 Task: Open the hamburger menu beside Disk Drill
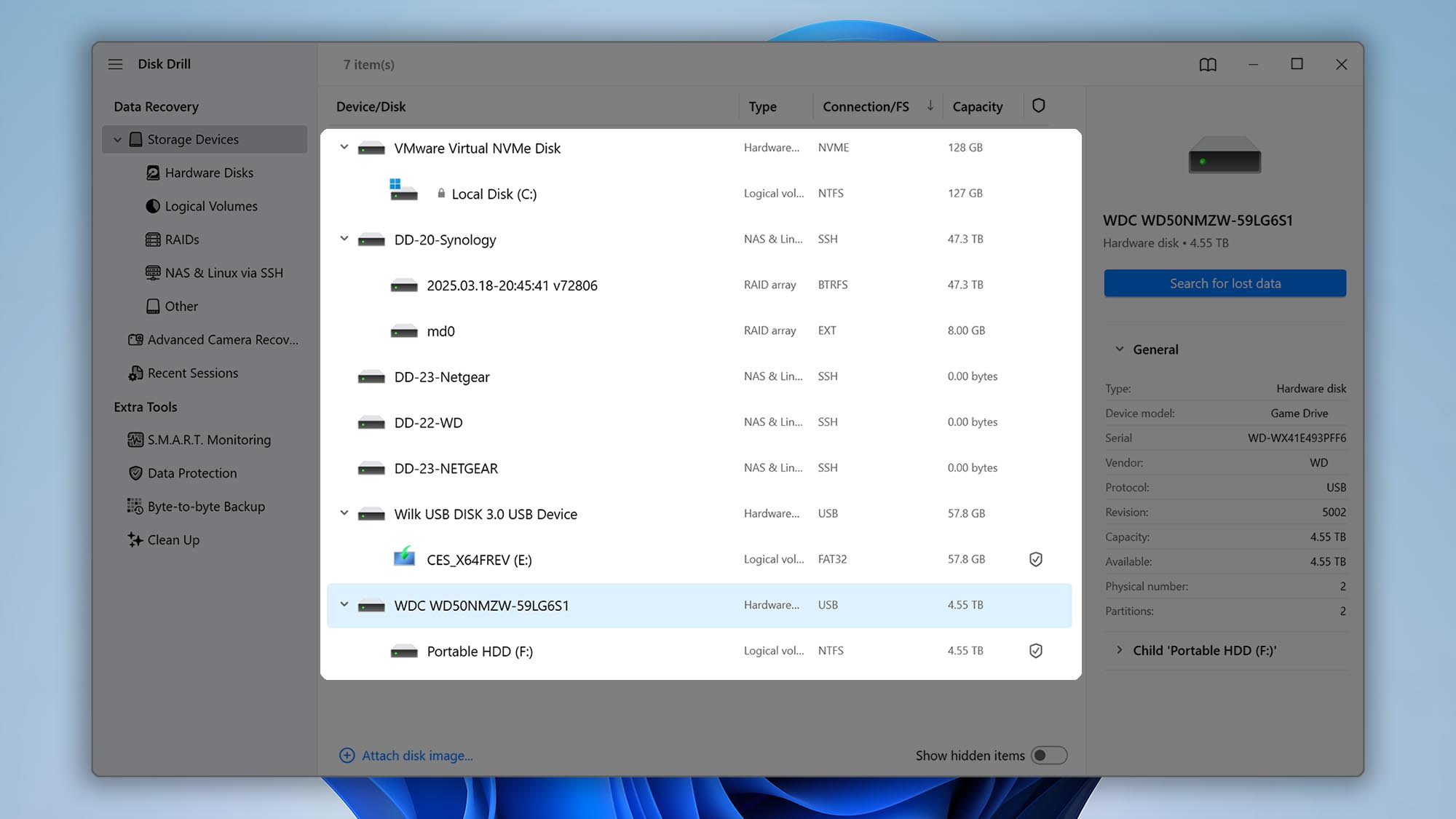(115, 64)
